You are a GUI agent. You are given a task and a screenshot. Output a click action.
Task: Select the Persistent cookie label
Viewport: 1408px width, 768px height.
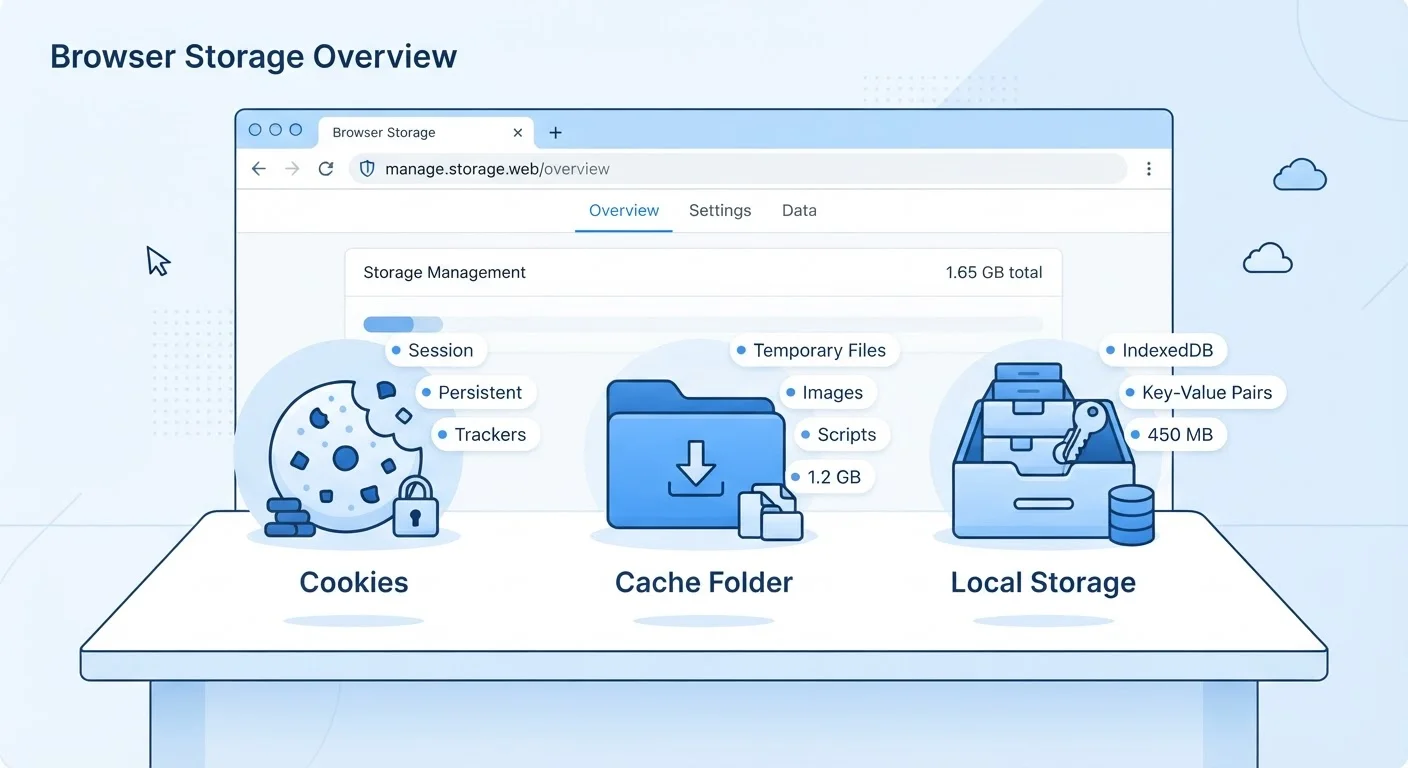[475, 393]
